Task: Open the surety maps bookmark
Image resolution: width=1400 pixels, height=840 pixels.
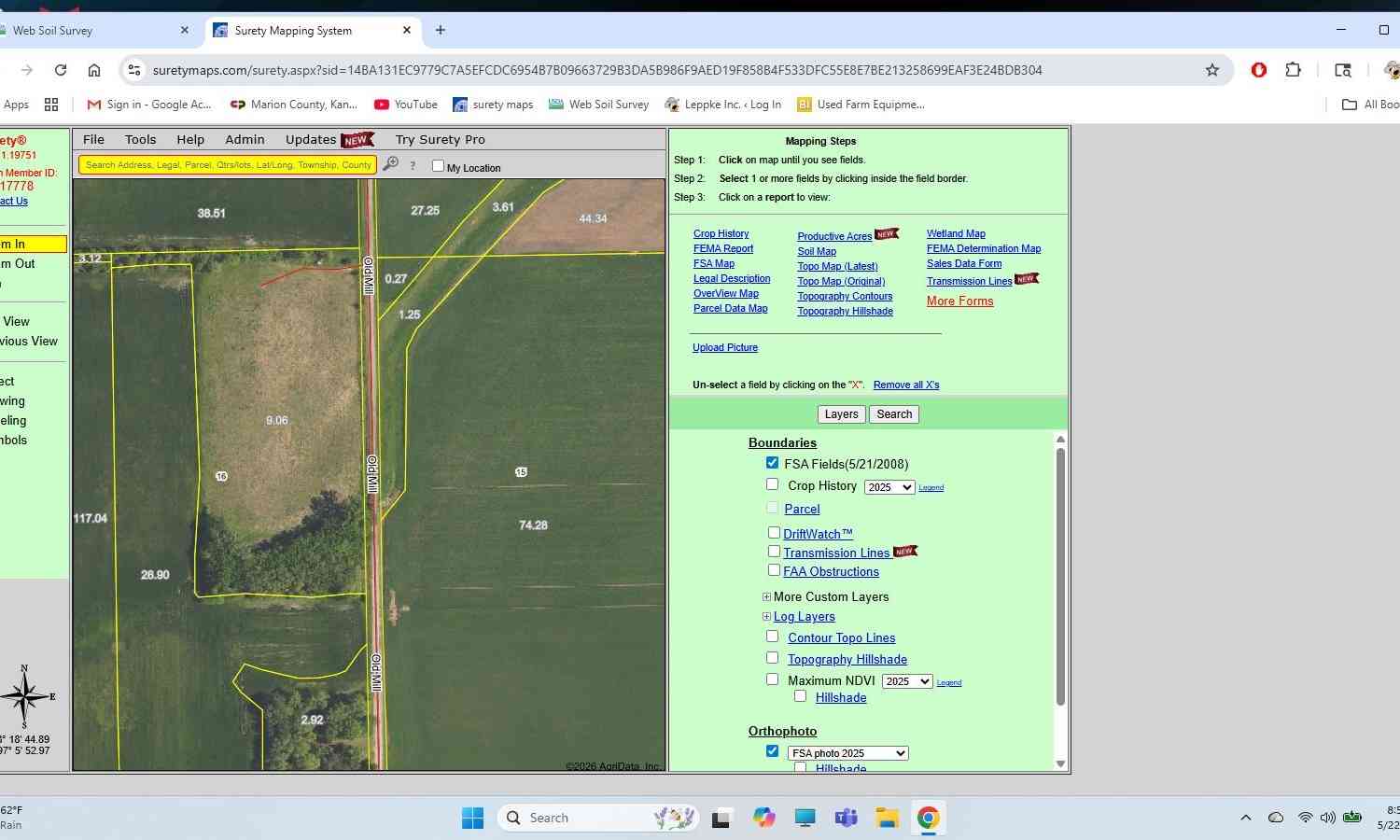Action: point(493,105)
